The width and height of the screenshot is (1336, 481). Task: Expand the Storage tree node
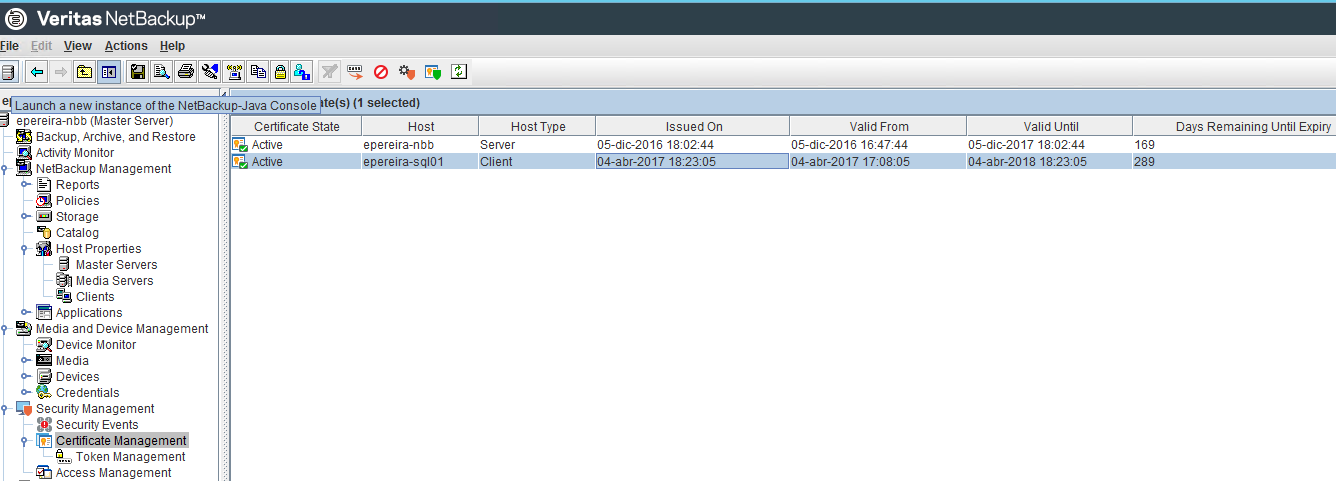tap(25, 217)
